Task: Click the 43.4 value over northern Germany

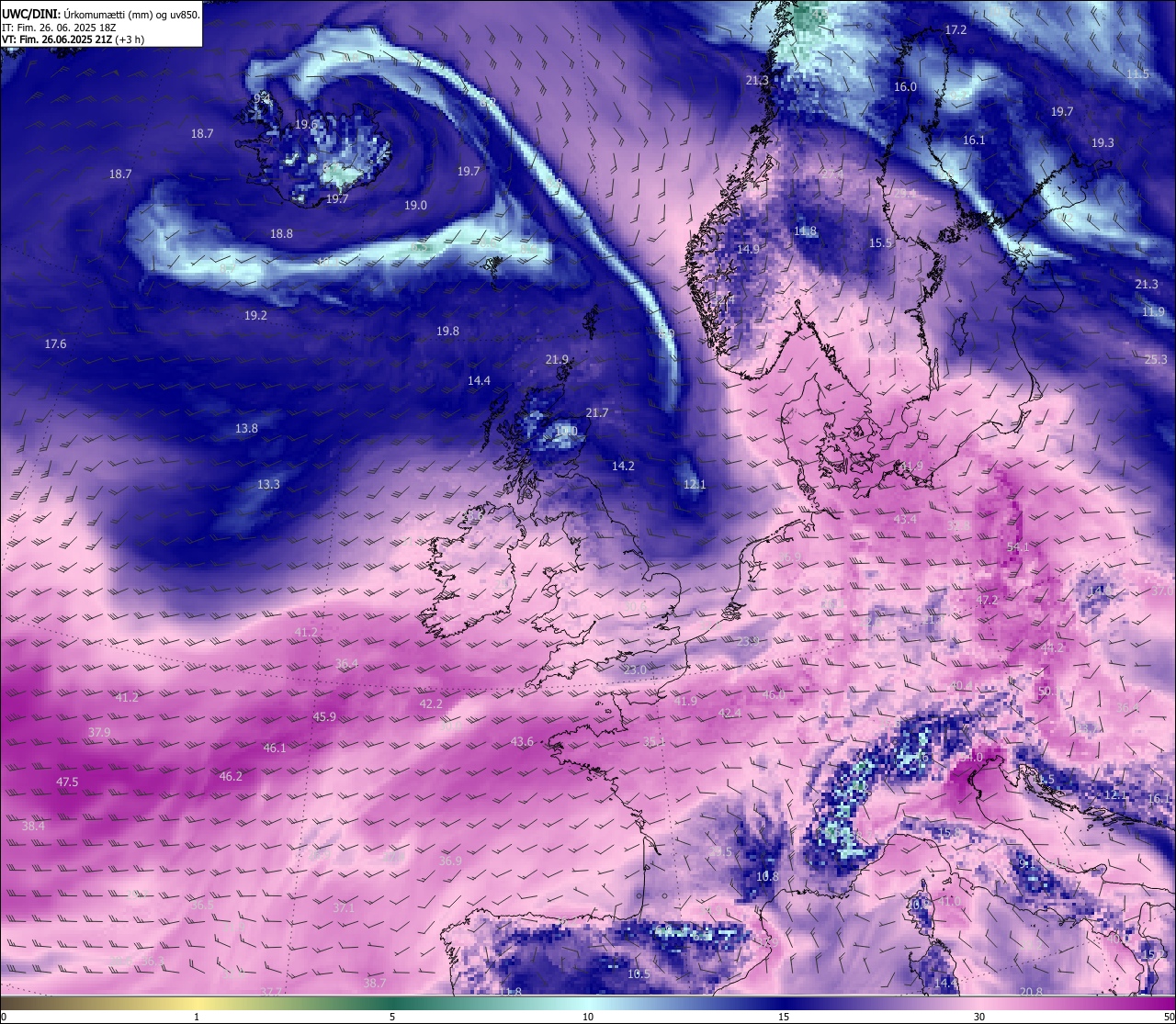Action: (905, 519)
